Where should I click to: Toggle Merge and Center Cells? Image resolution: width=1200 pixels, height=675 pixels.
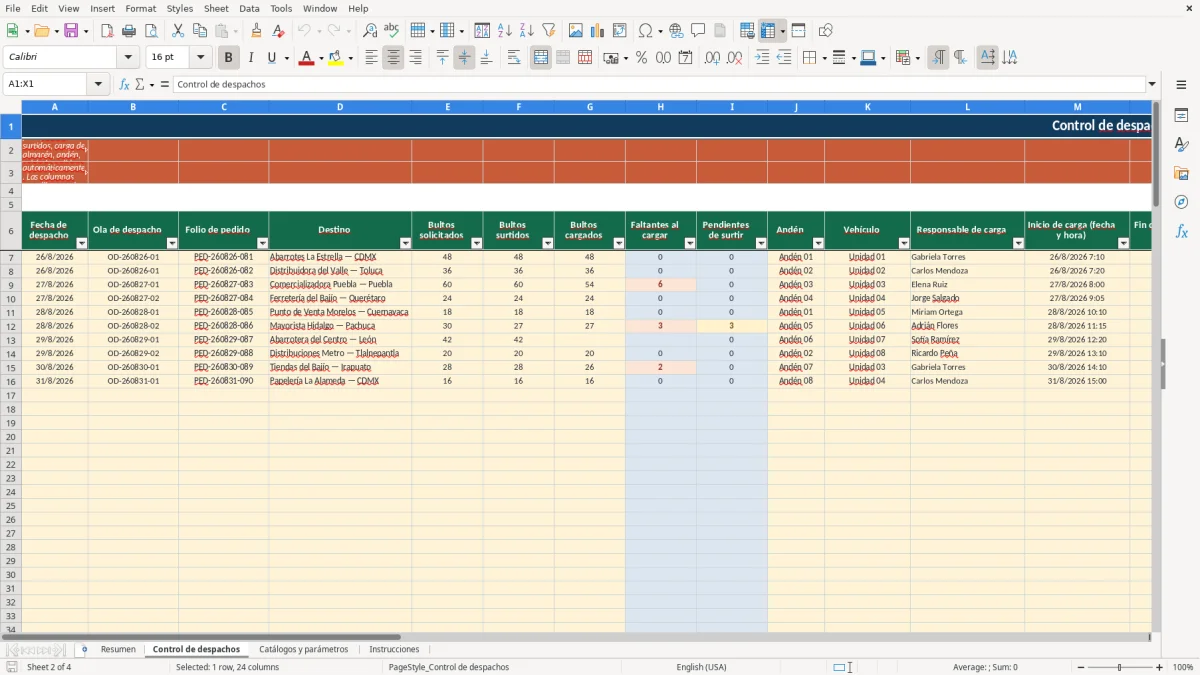point(541,58)
